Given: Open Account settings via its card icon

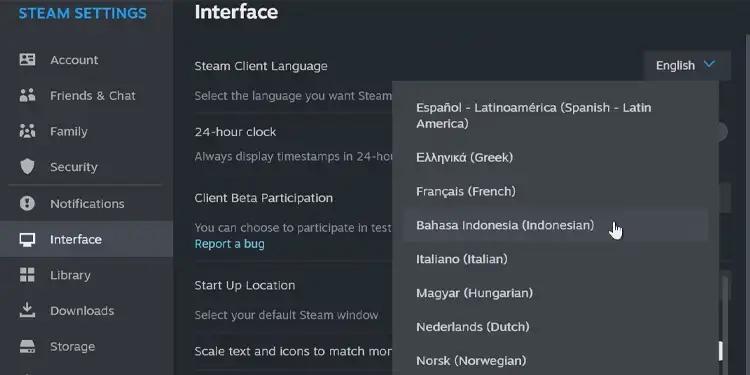Looking at the screenshot, I should pos(27,60).
